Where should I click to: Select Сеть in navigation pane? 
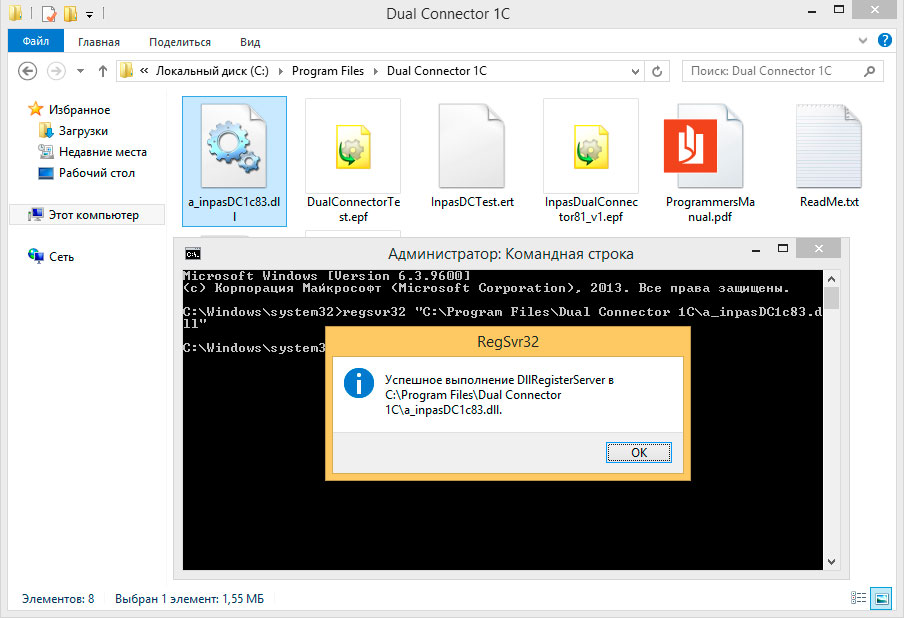pos(61,257)
